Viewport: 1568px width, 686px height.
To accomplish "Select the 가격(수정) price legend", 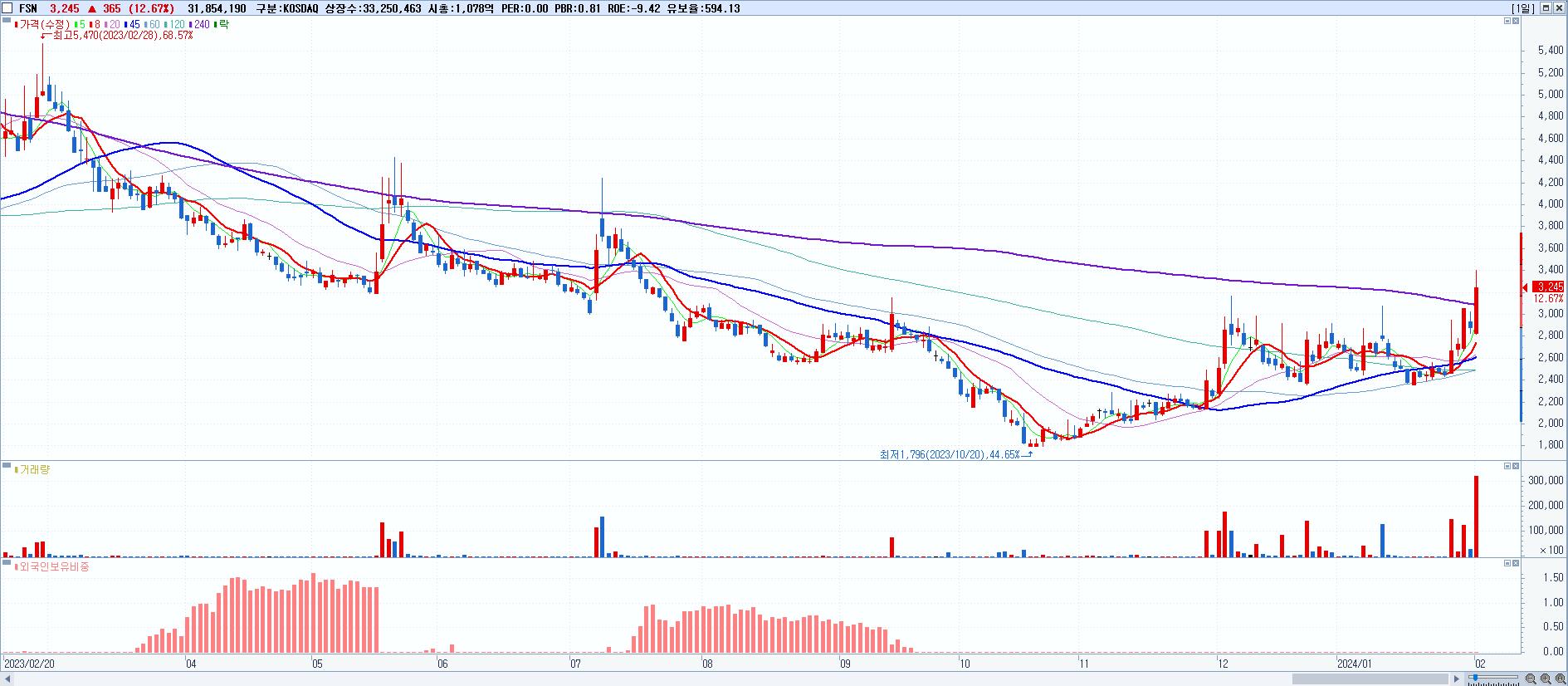I will [42, 25].
